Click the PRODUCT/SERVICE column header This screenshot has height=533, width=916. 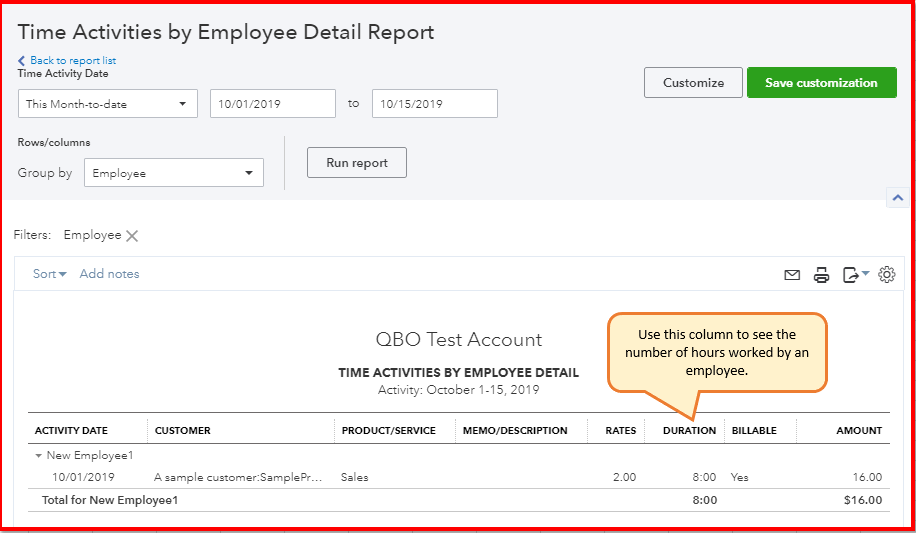pyautogui.click(x=388, y=430)
